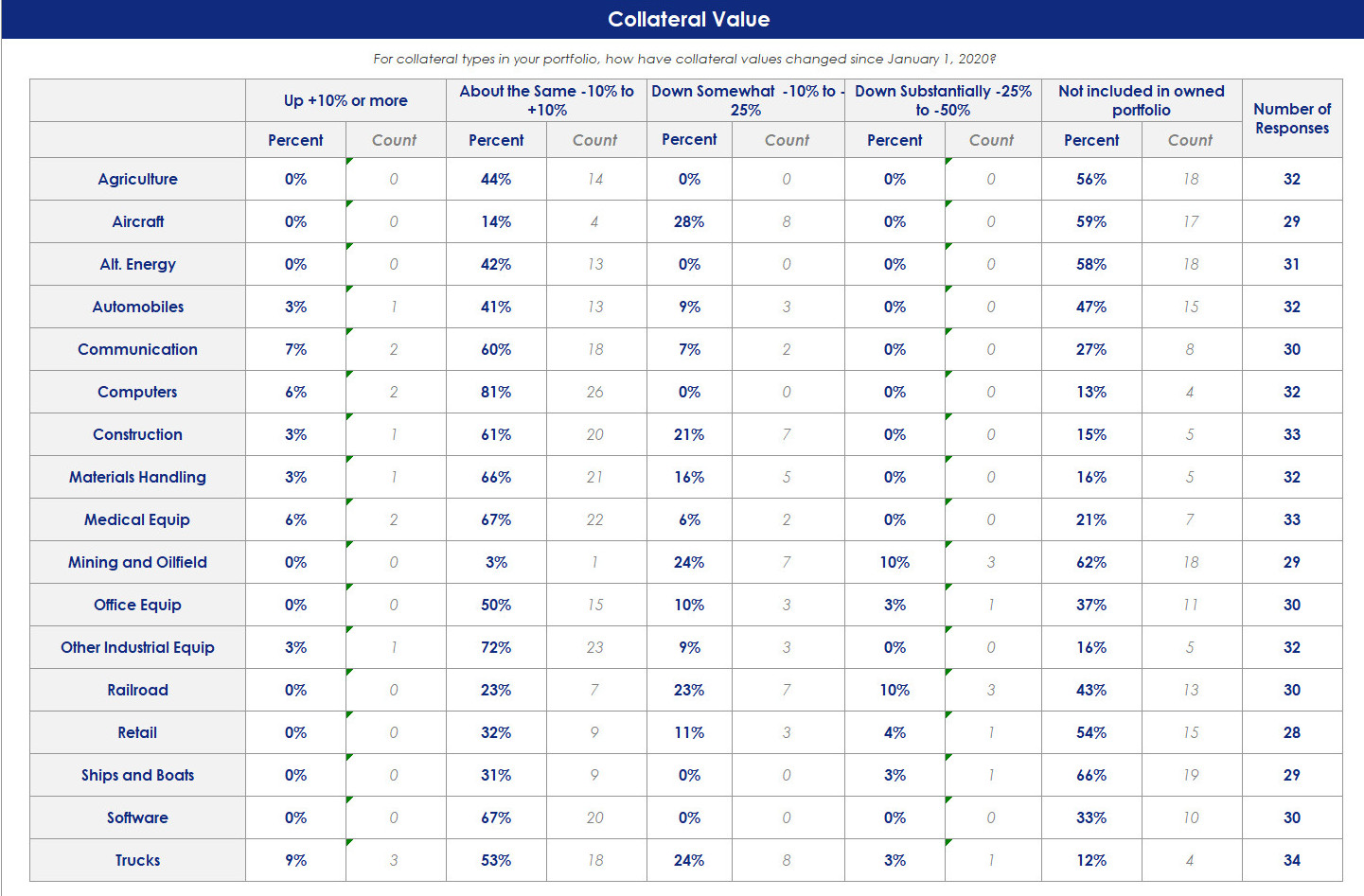Select Automobiles 'Not included' 47% cell
Viewport: 1364px width, 896px height.
(x=1091, y=307)
